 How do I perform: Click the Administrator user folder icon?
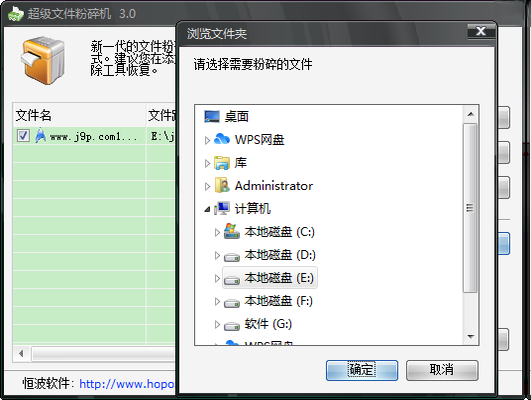click(x=222, y=186)
